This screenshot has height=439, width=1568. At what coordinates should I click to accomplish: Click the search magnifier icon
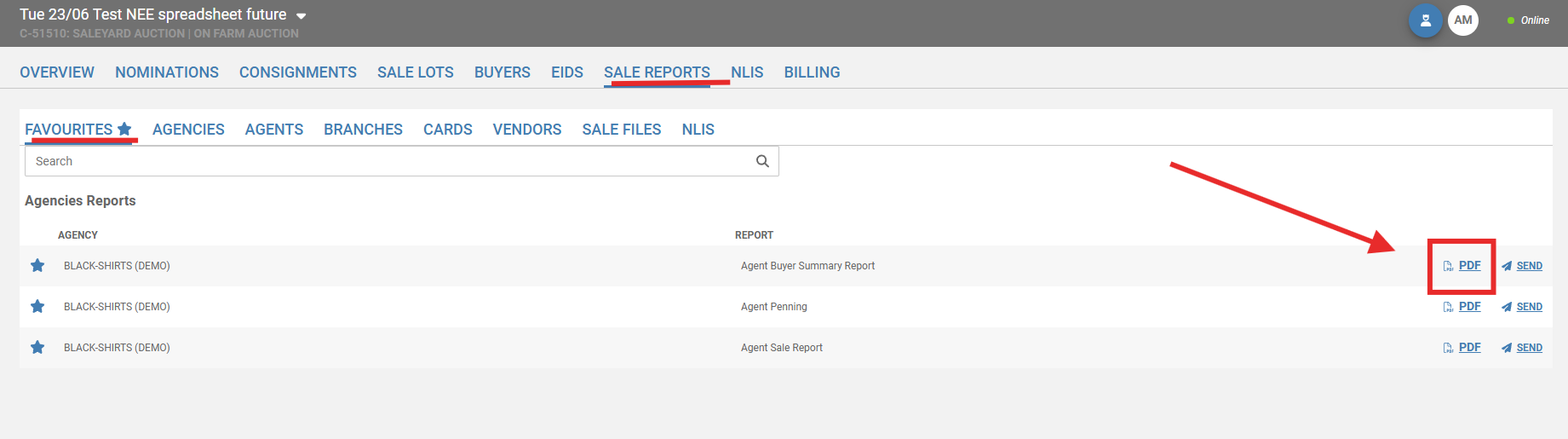click(x=762, y=161)
